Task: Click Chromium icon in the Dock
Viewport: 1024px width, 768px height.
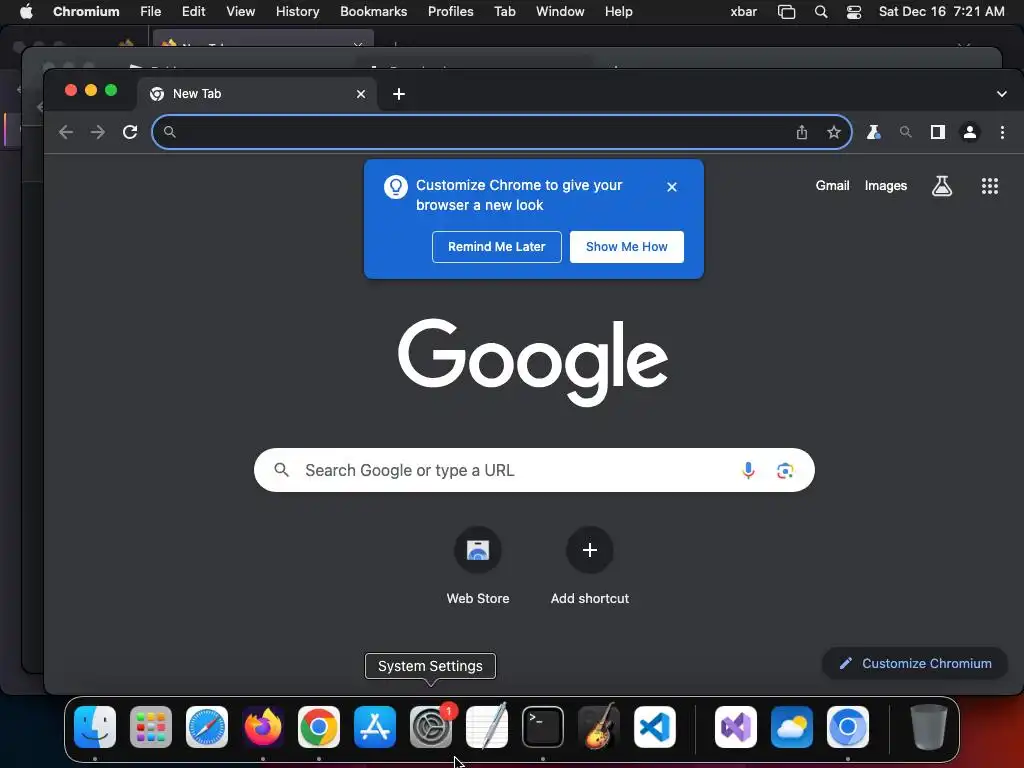Action: click(848, 727)
